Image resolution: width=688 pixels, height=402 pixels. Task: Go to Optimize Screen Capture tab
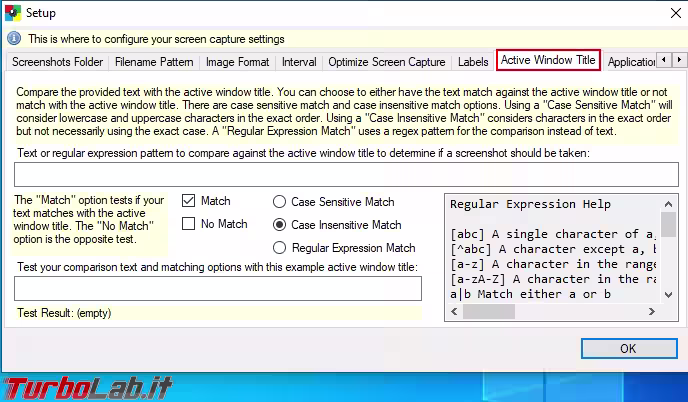(387, 62)
